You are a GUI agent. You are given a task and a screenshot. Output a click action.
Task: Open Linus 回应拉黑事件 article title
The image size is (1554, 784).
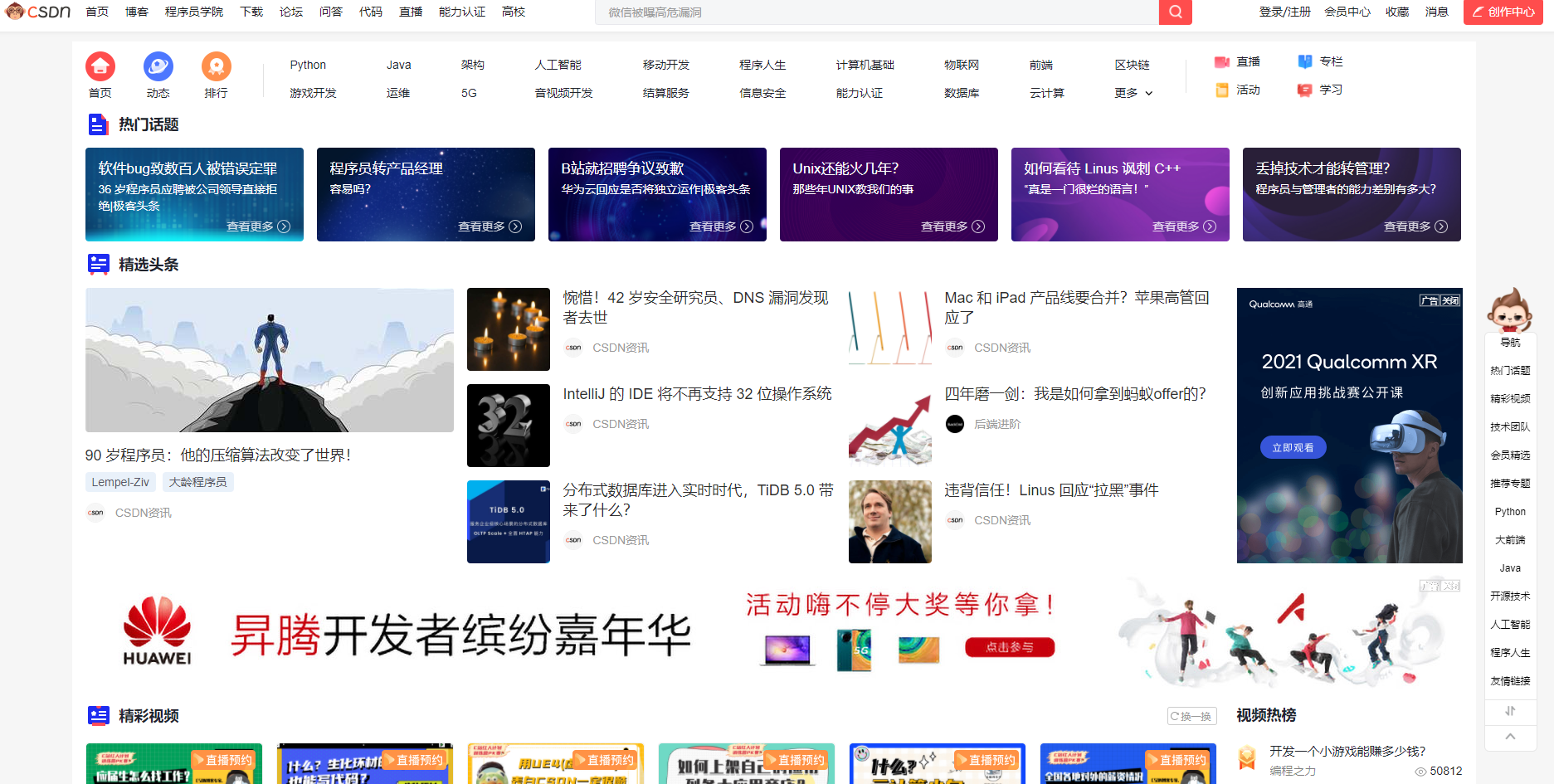point(1051,490)
